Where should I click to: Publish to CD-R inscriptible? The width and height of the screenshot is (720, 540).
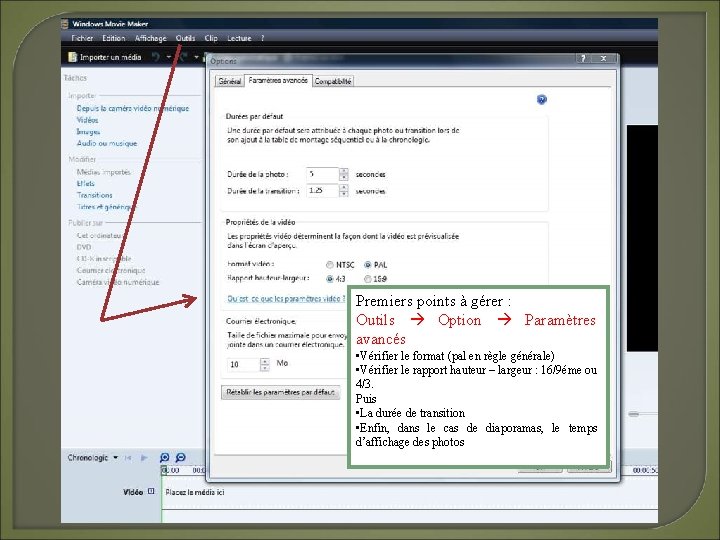pos(104,259)
